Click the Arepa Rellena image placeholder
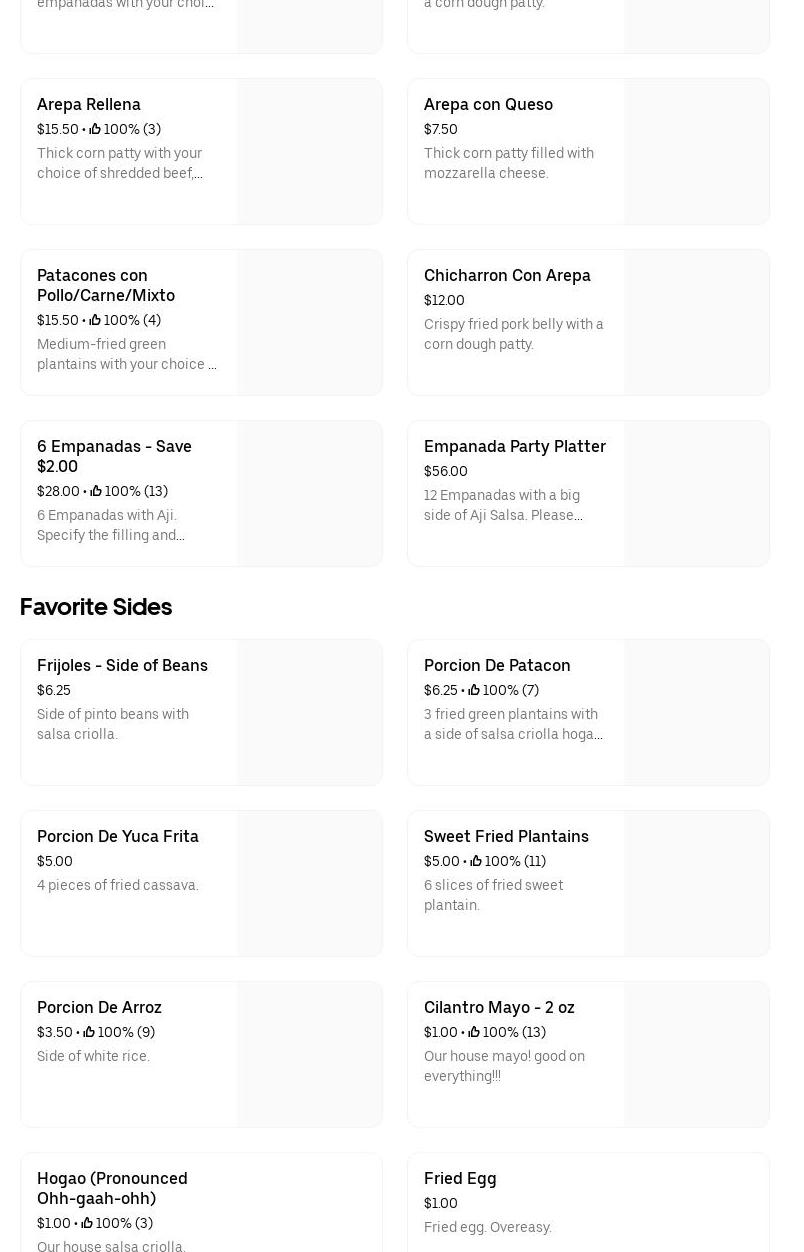804x1252 pixels. click(x=309, y=152)
